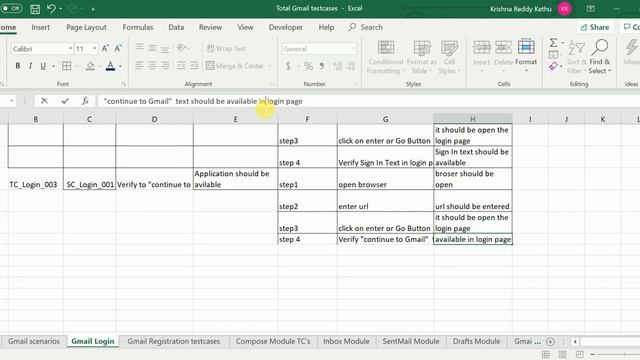Screen dimensions: 640x360
Task: Open Cell Styles gallery
Action: coord(449,57)
